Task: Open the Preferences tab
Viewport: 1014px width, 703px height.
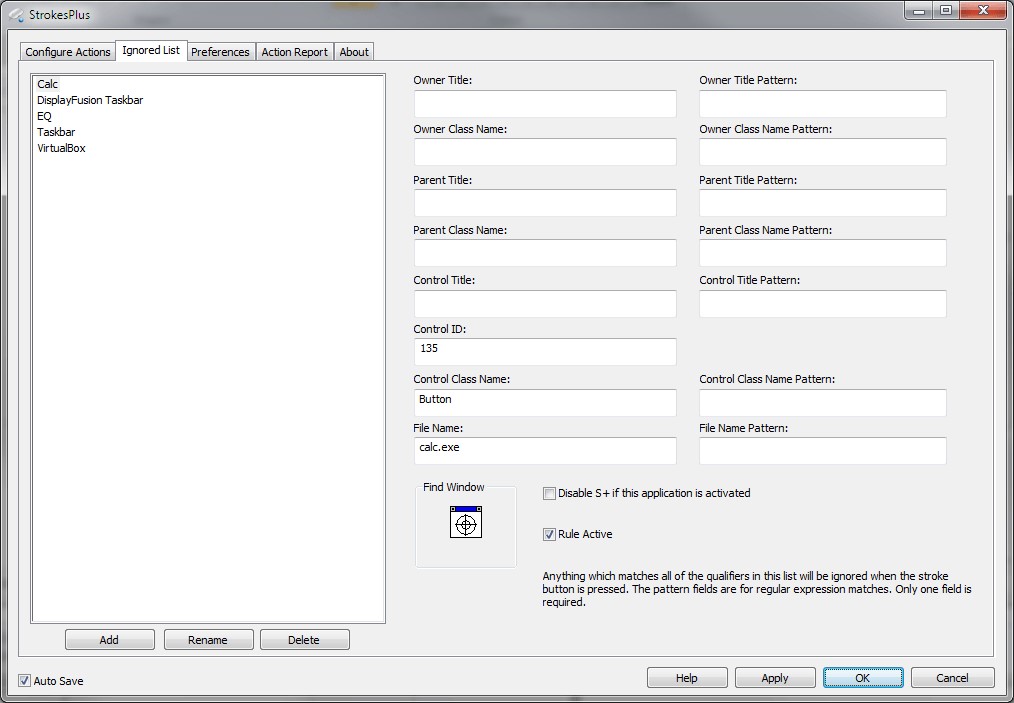Action: 220,52
